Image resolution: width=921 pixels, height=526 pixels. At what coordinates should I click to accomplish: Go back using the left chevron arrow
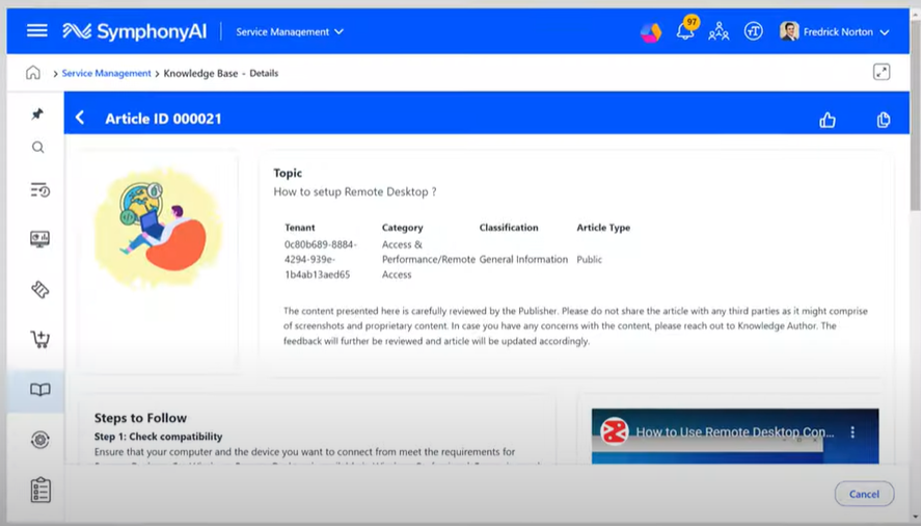point(80,119)
